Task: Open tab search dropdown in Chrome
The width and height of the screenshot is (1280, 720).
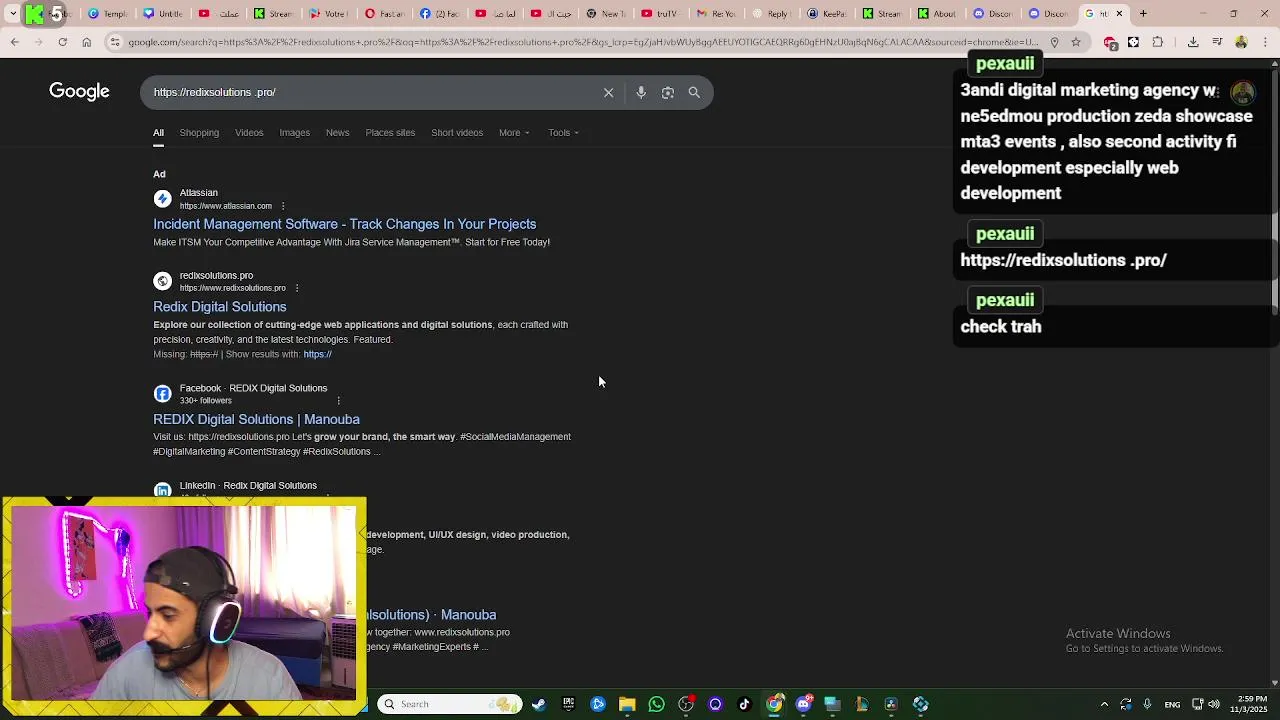Action: click(13, 14)
